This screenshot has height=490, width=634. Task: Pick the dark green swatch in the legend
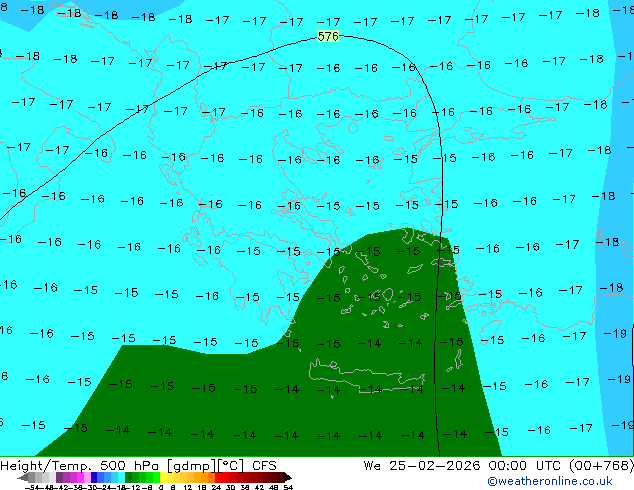coord(129,478)
